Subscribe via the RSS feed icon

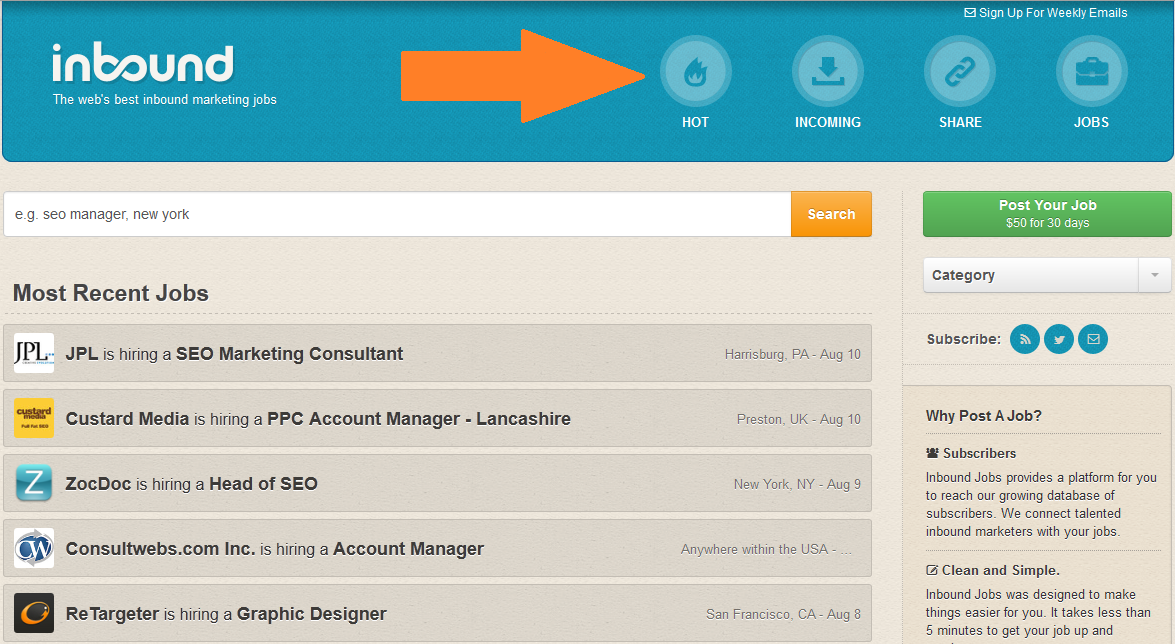pyautogui.click(x=1025, y=340)
